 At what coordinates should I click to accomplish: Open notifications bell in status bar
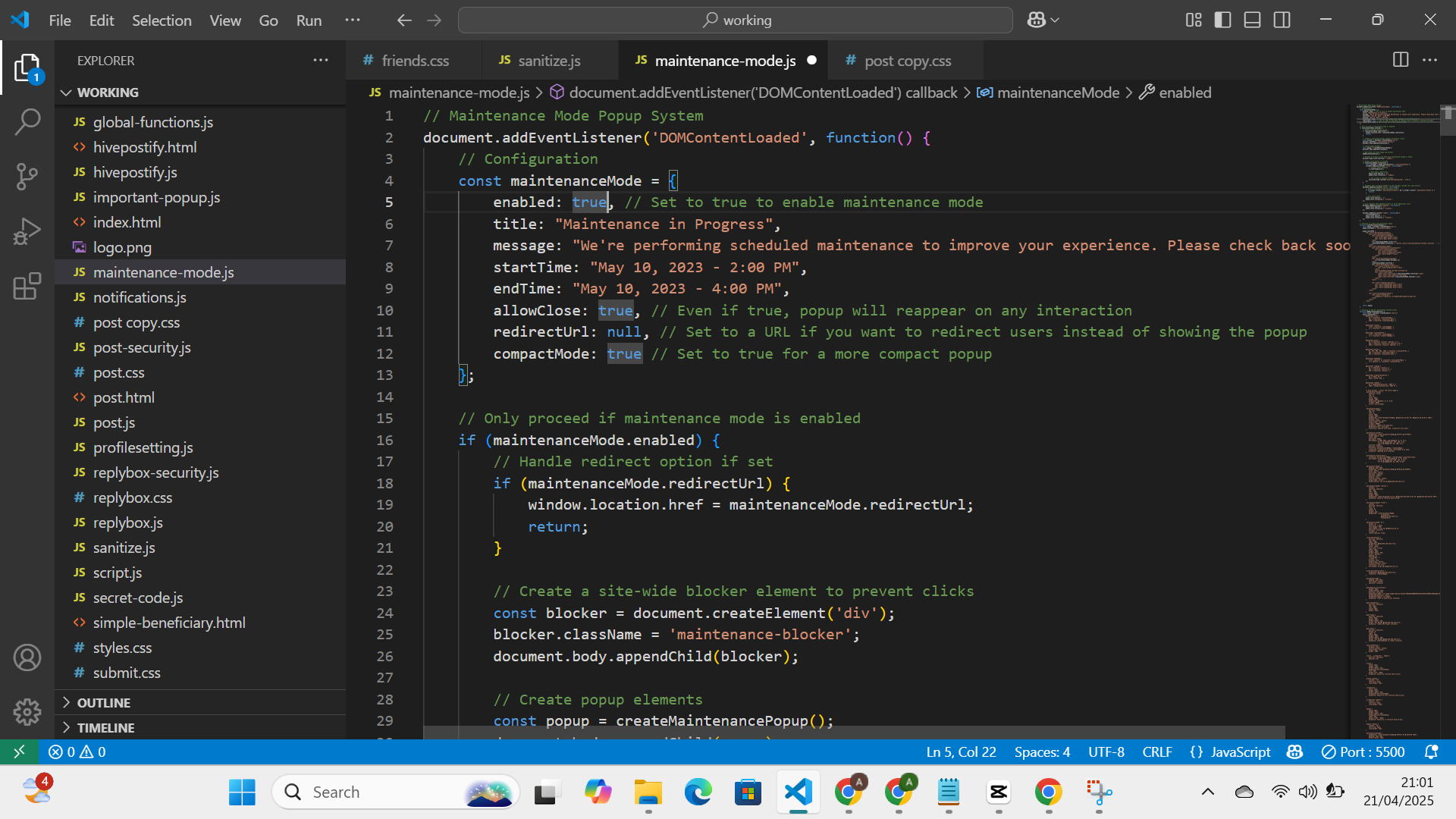pos(1432,752)
